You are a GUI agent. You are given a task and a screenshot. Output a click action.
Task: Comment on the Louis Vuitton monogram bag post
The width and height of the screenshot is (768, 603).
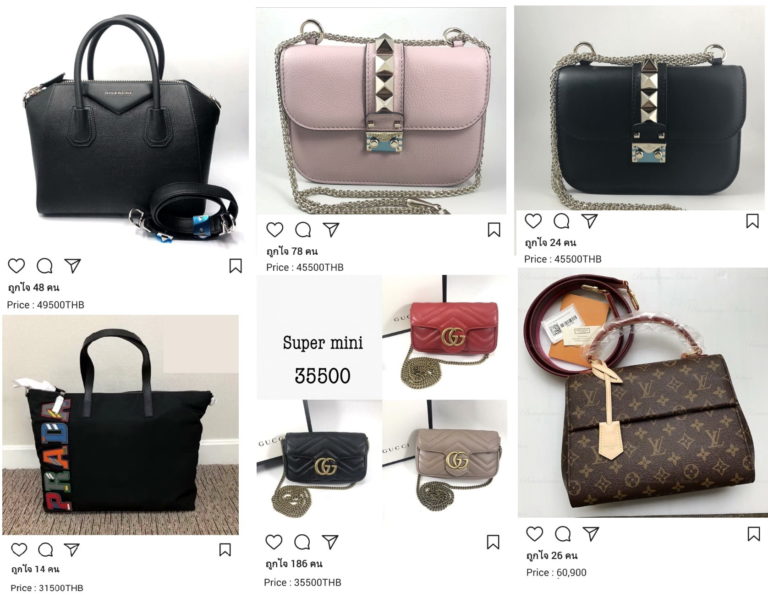coord(563,534)
